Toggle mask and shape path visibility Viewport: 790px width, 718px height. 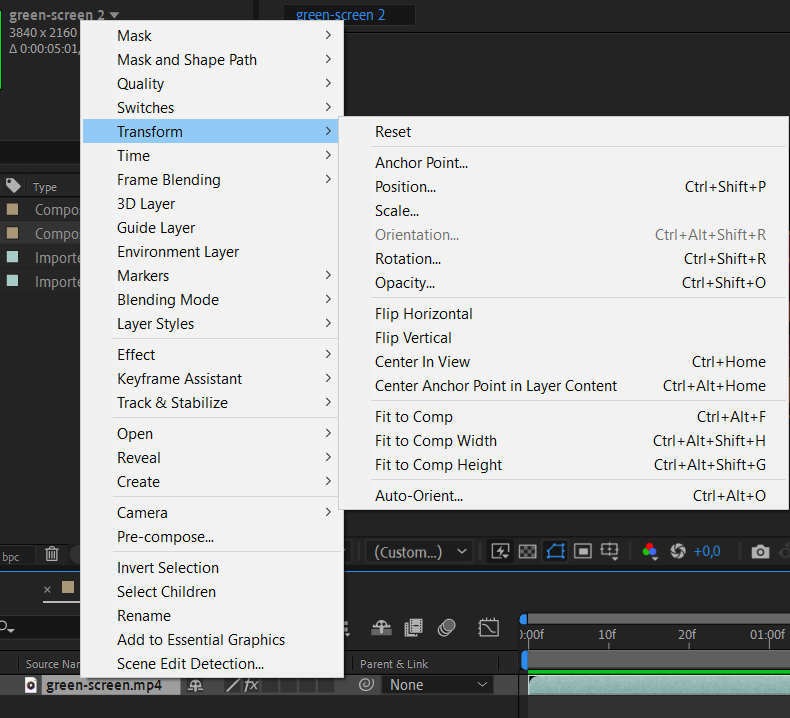[x=555, y=551]
